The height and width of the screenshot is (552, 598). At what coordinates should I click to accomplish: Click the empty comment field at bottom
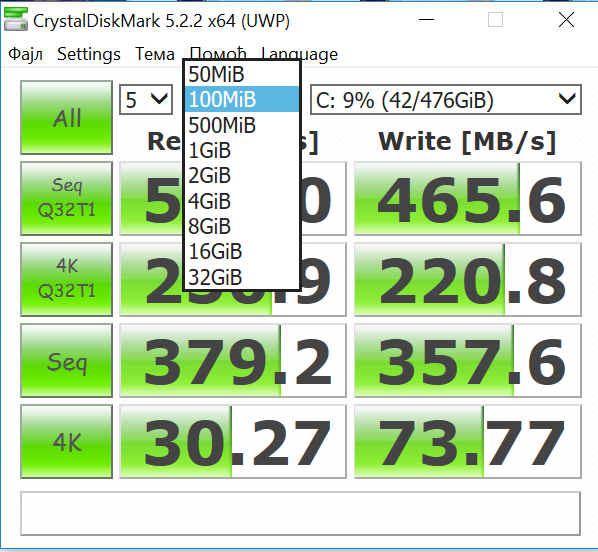[x=301, y=513]
